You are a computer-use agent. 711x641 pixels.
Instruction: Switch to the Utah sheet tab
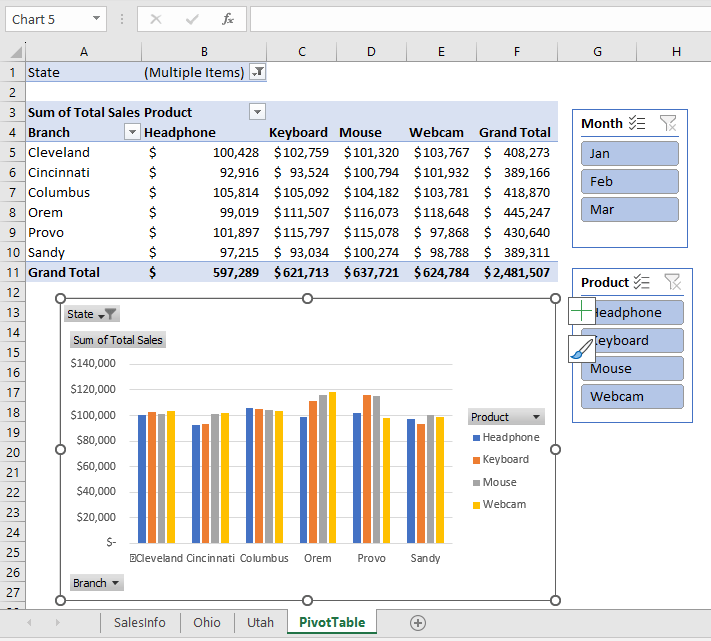click(260, 623)
